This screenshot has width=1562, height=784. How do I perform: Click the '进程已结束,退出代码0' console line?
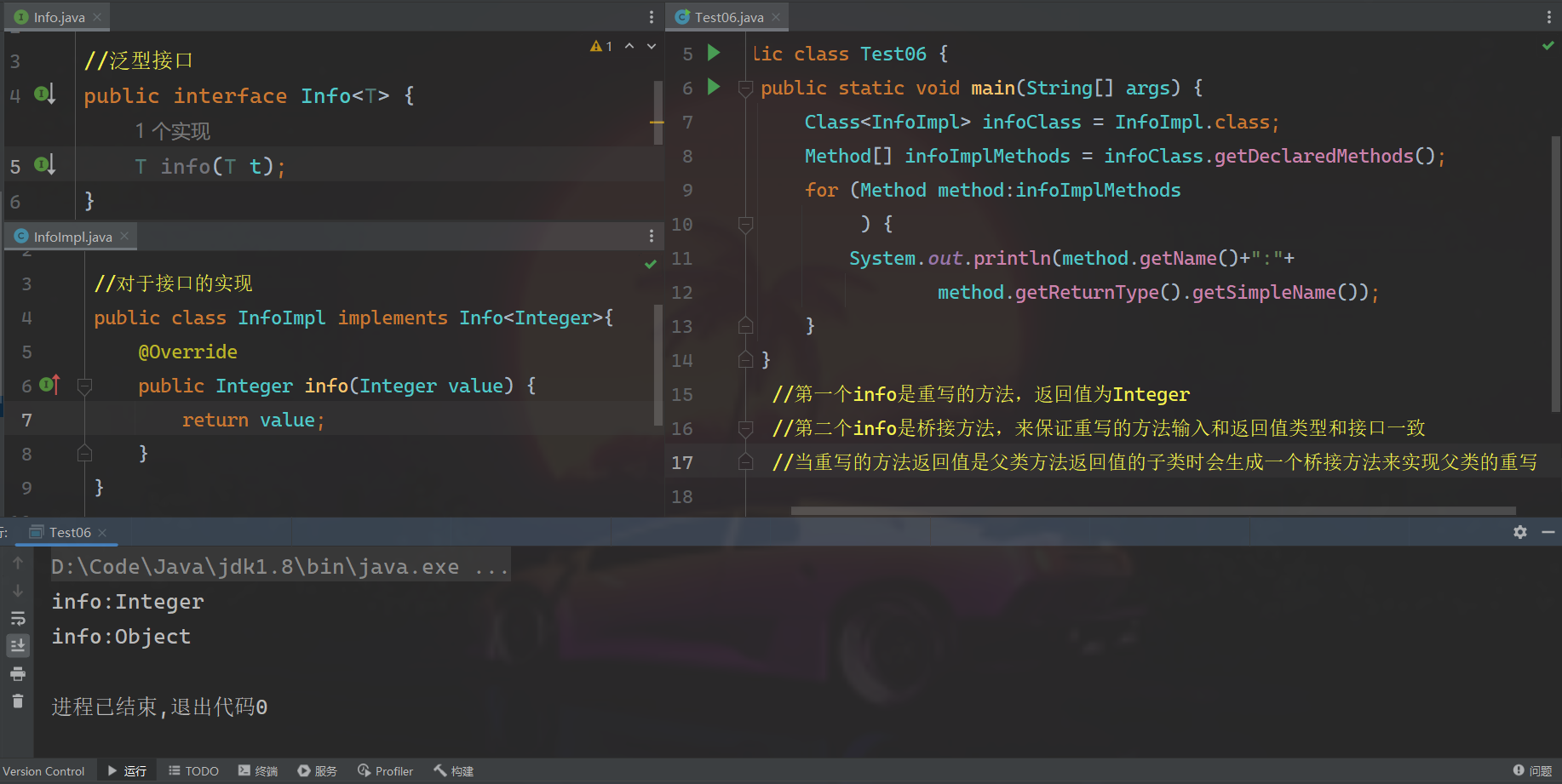[x=160, y=707]
